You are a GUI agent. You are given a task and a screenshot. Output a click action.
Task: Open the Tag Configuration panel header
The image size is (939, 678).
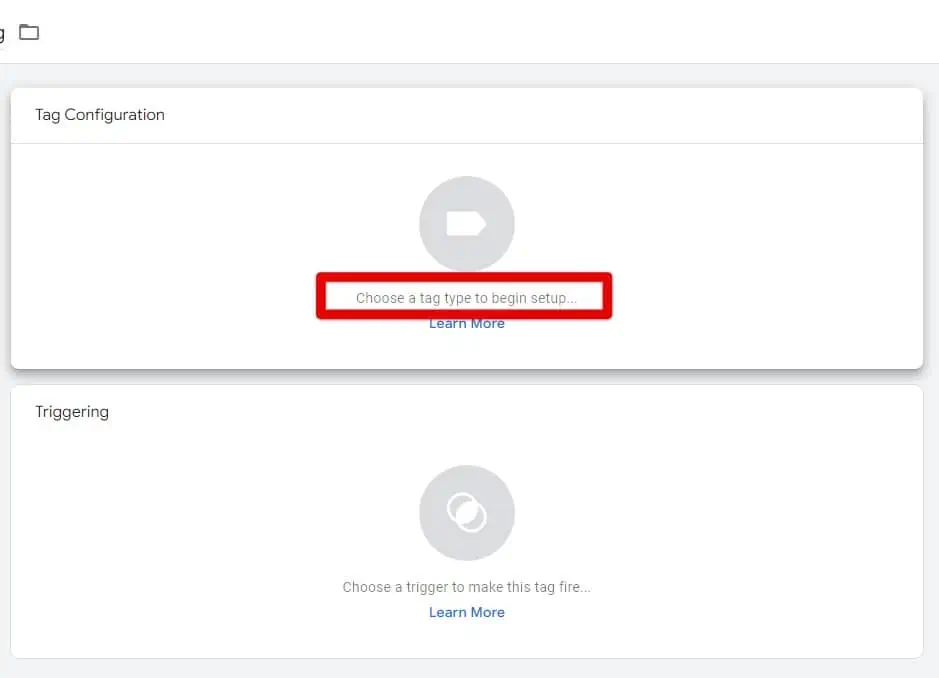click(99, 114)
